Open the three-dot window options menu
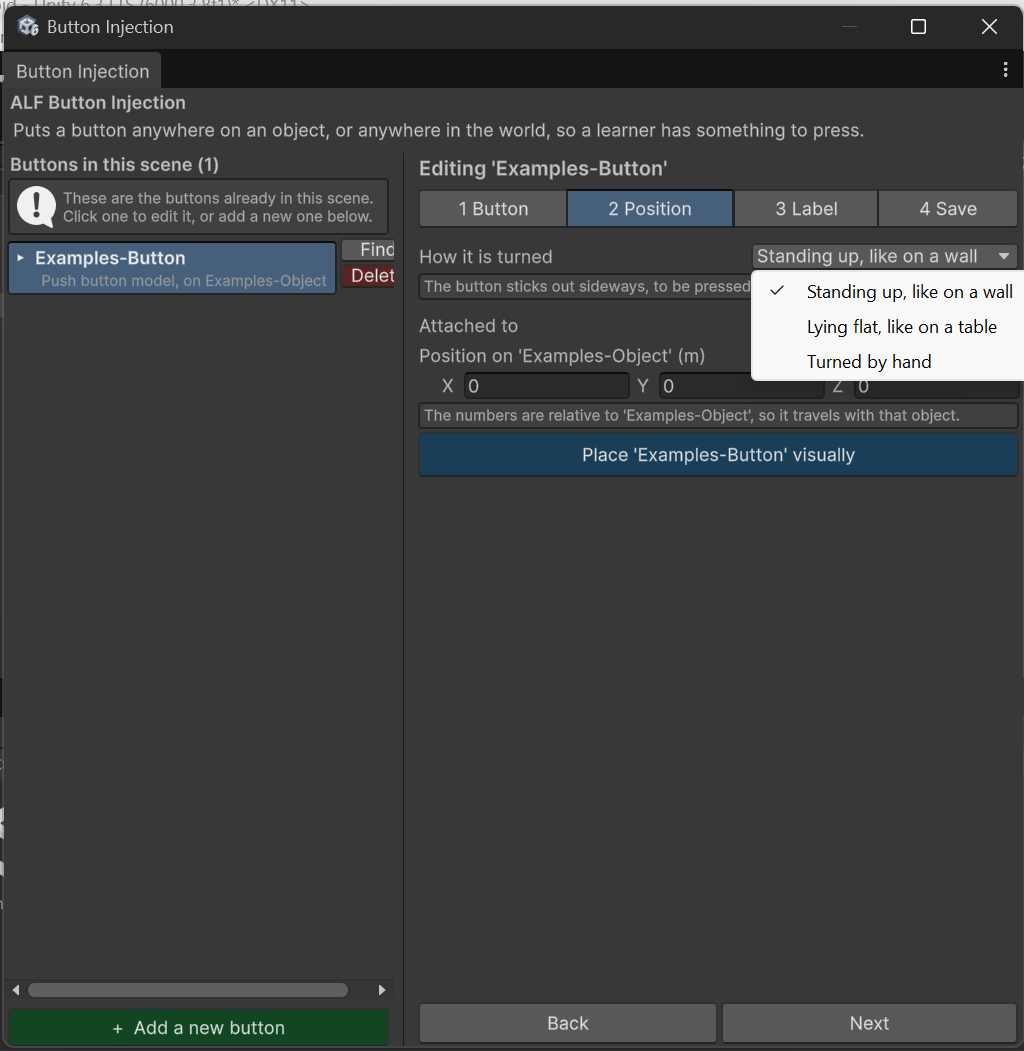Viewport: 1024px width, 1051px height. [1005, 70]
